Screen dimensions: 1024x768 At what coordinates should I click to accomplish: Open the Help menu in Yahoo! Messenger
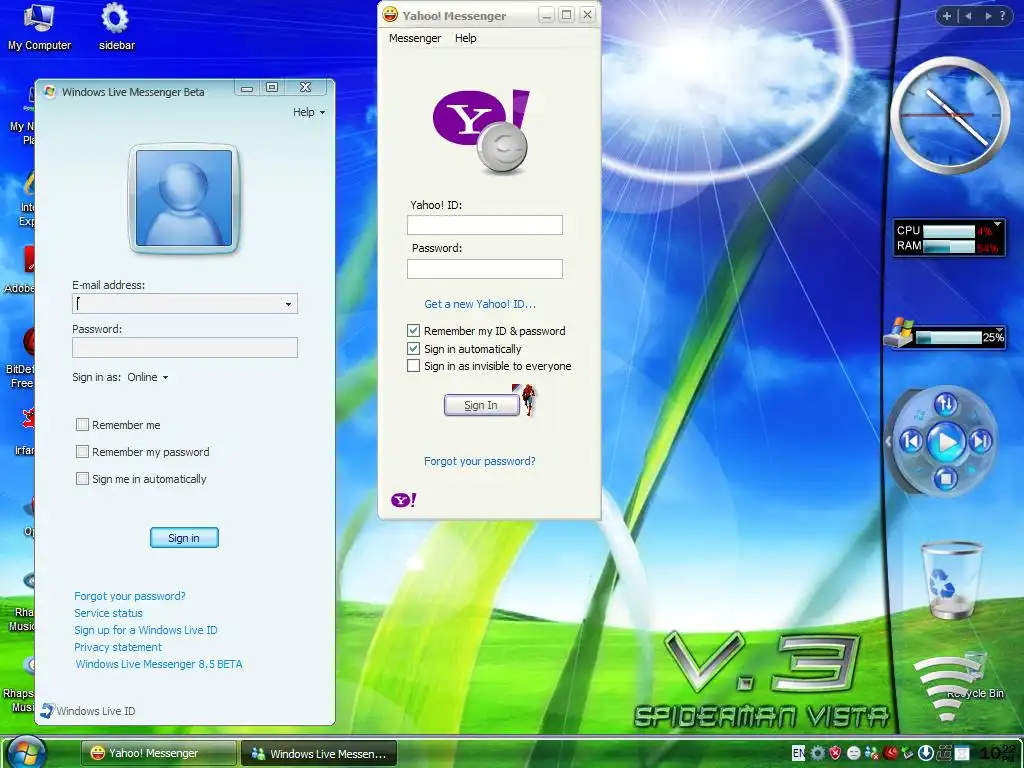pyautogui.click(x=466, y=38)
